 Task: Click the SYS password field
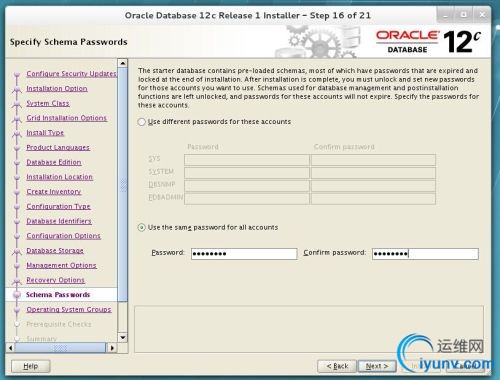pyautogui.click(x=247, y=160)
